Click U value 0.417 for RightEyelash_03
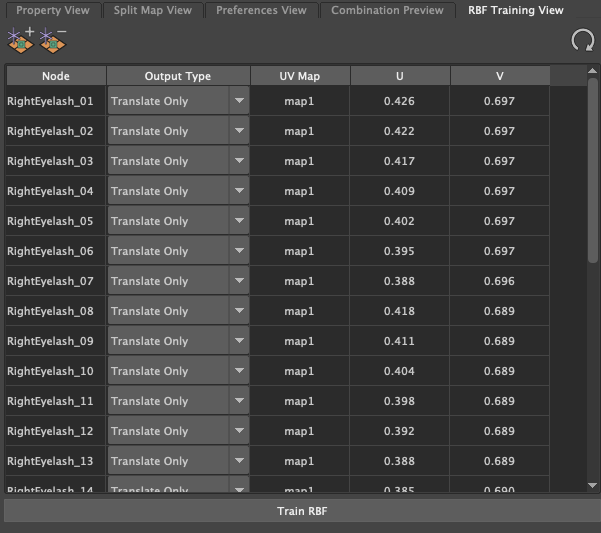 (399, 161)
